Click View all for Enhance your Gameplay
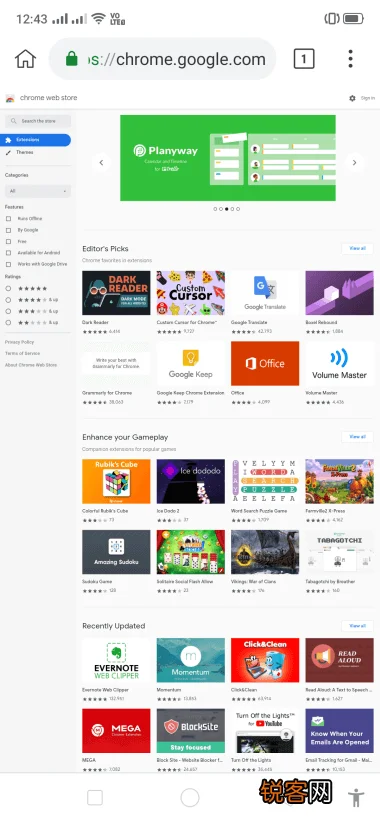This screenshot has height=823, width=380. 357,437
